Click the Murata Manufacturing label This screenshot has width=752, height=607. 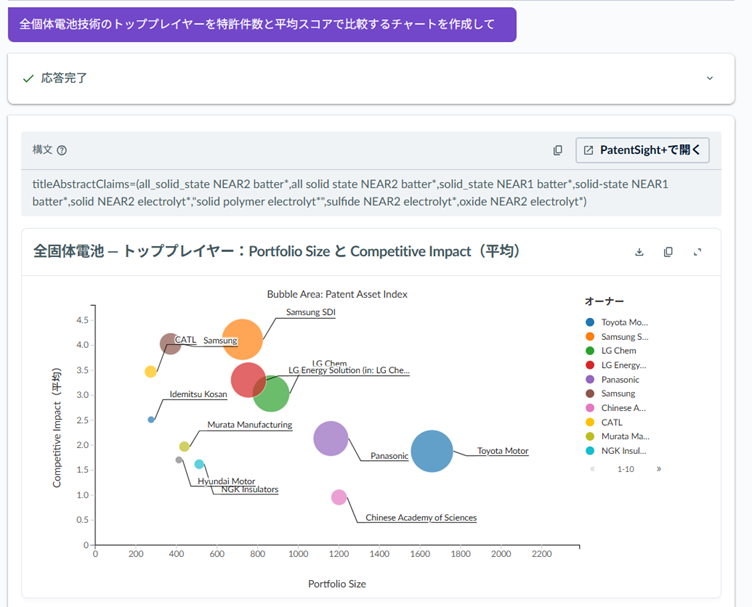(249, 425)
